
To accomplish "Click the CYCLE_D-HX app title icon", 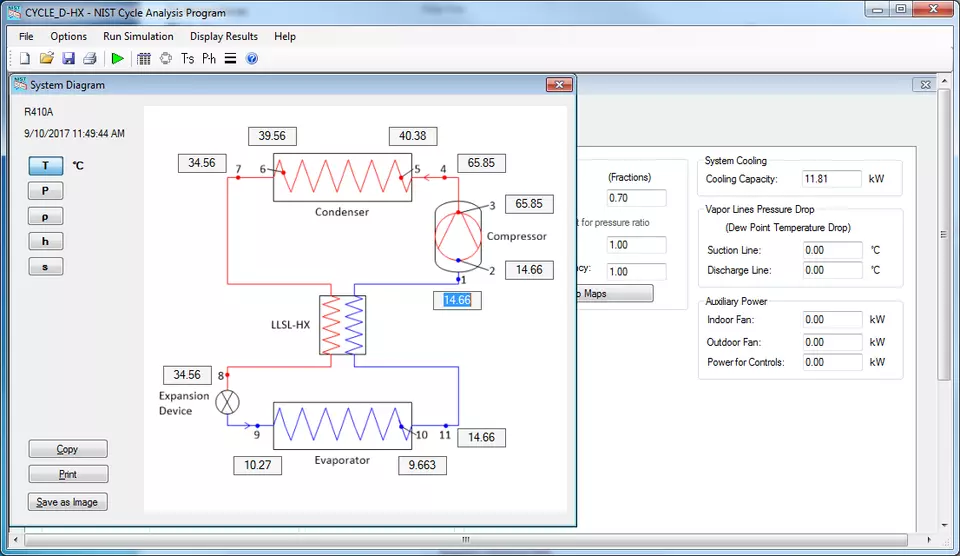I will (15, 12).
